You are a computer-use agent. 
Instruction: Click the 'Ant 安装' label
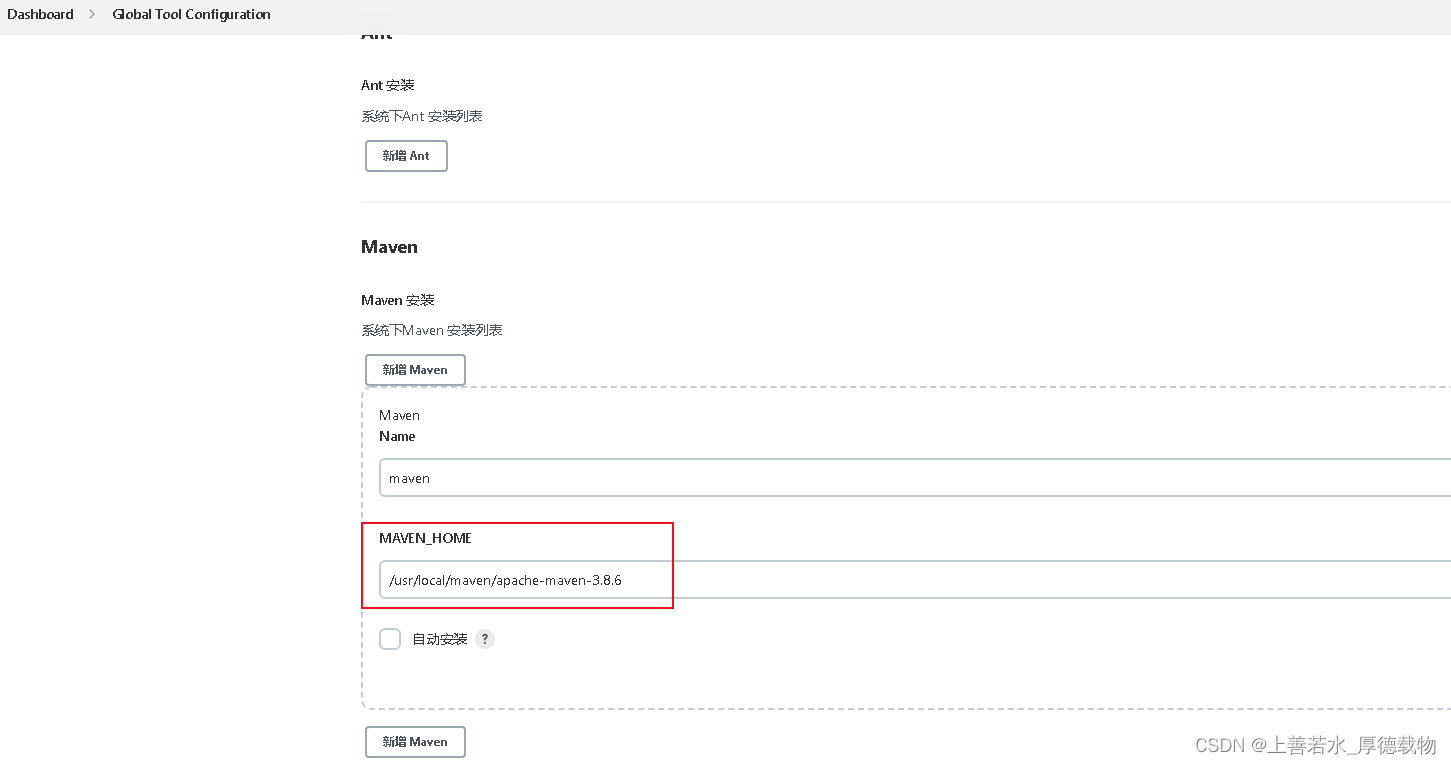pyautogui.click(x=388, y=85)
